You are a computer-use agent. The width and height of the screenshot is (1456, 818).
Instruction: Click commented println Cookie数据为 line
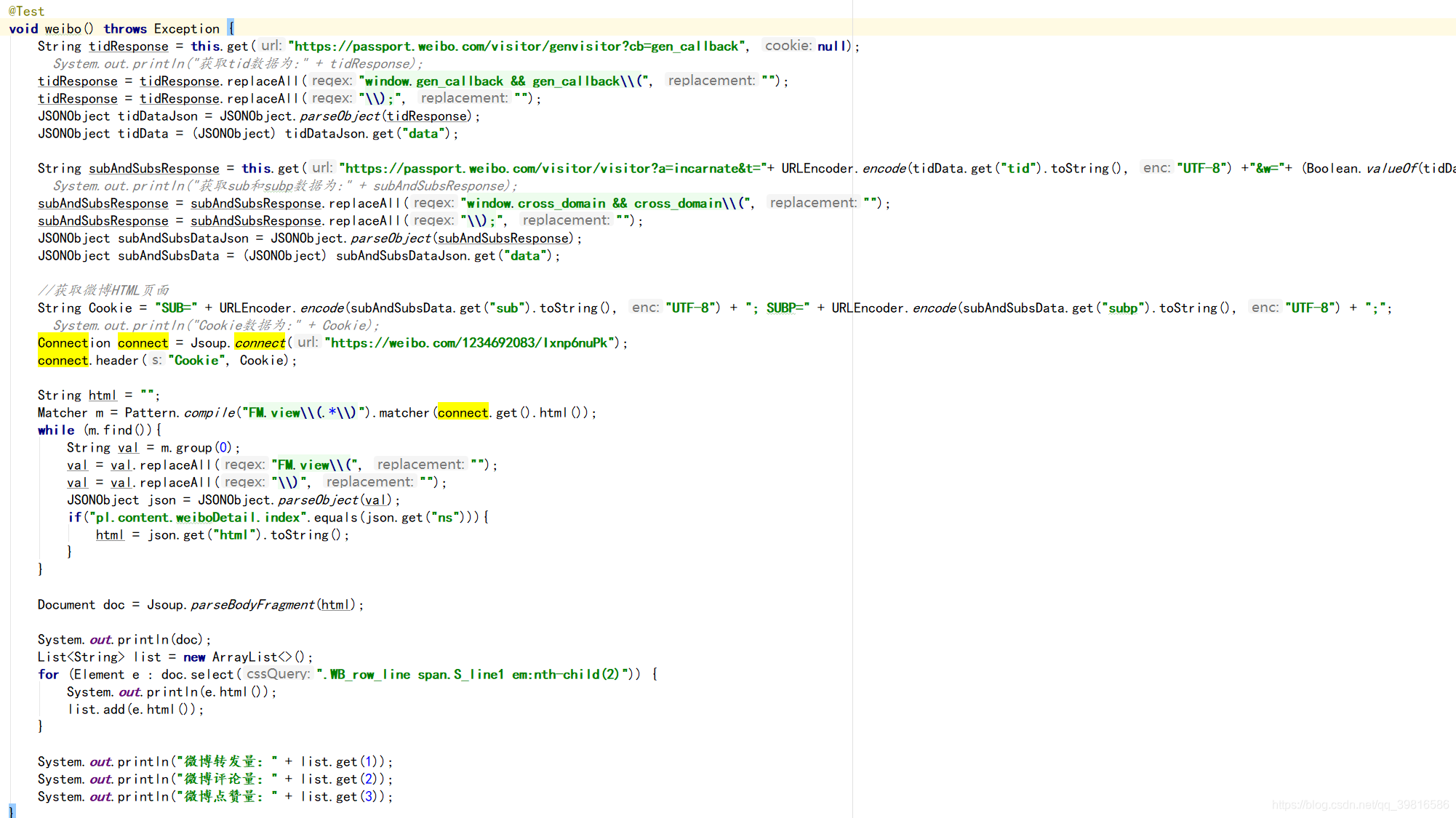pyautogui.click(x=215, y=325)
